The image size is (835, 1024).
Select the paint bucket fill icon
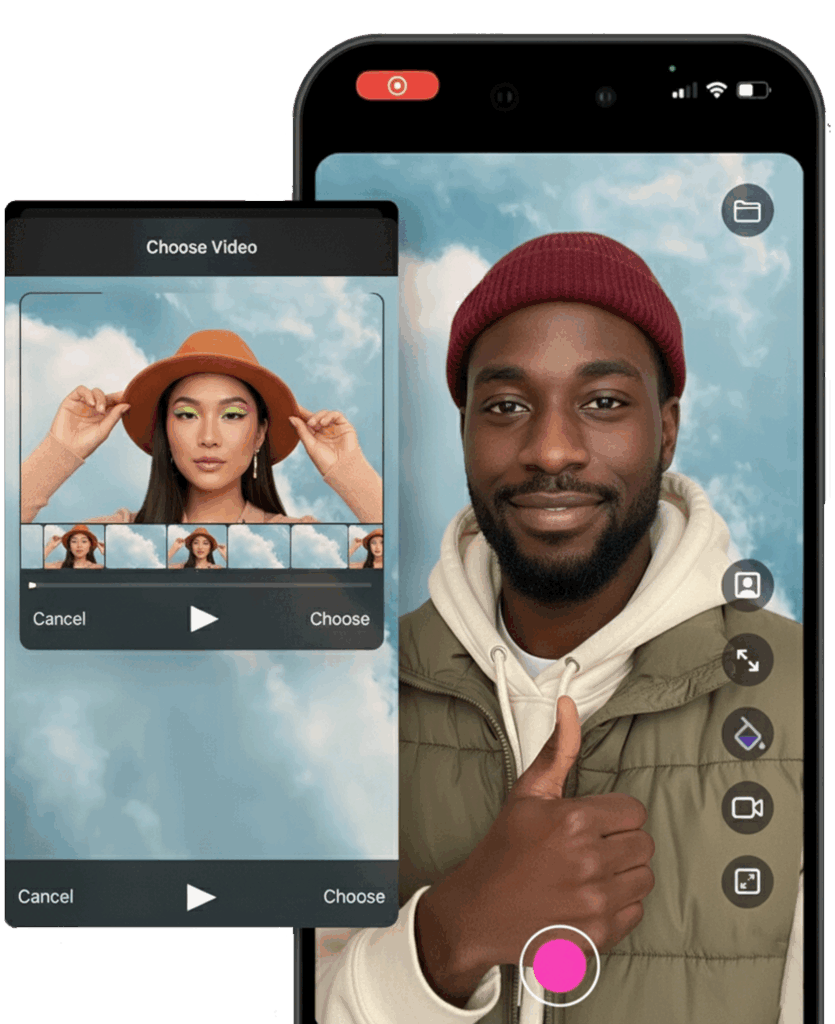point(747,734)
